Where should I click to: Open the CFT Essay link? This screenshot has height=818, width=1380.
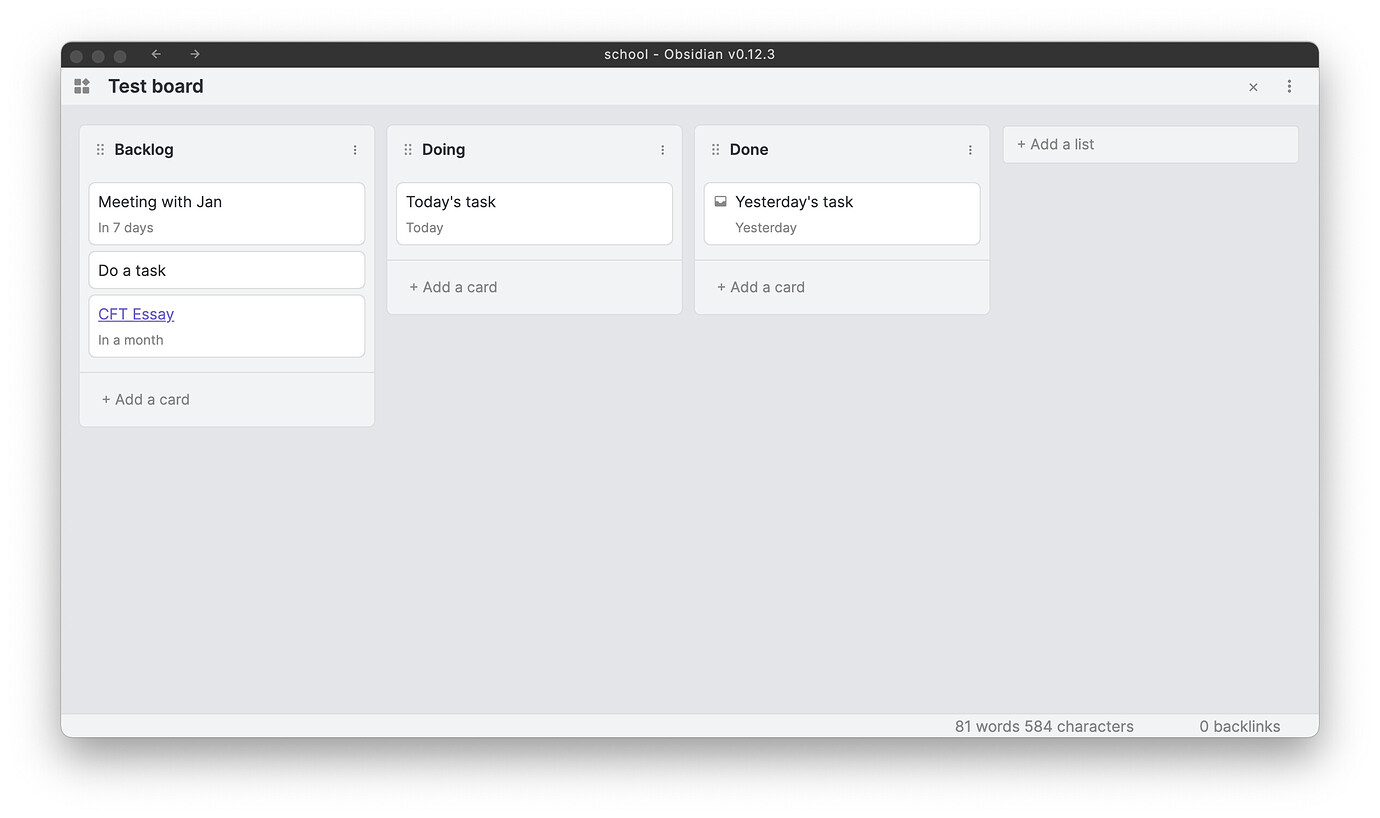pos(136,314)
